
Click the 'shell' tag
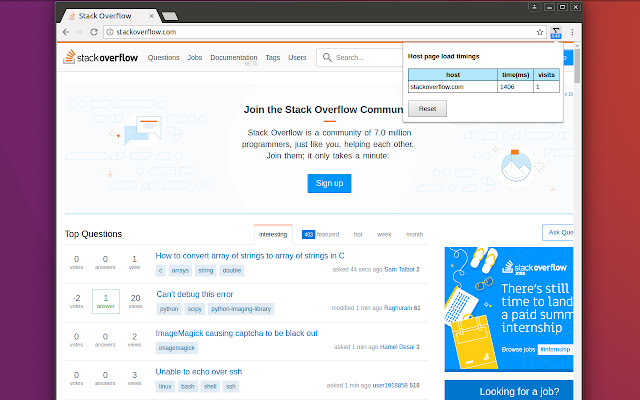point(210,386)
